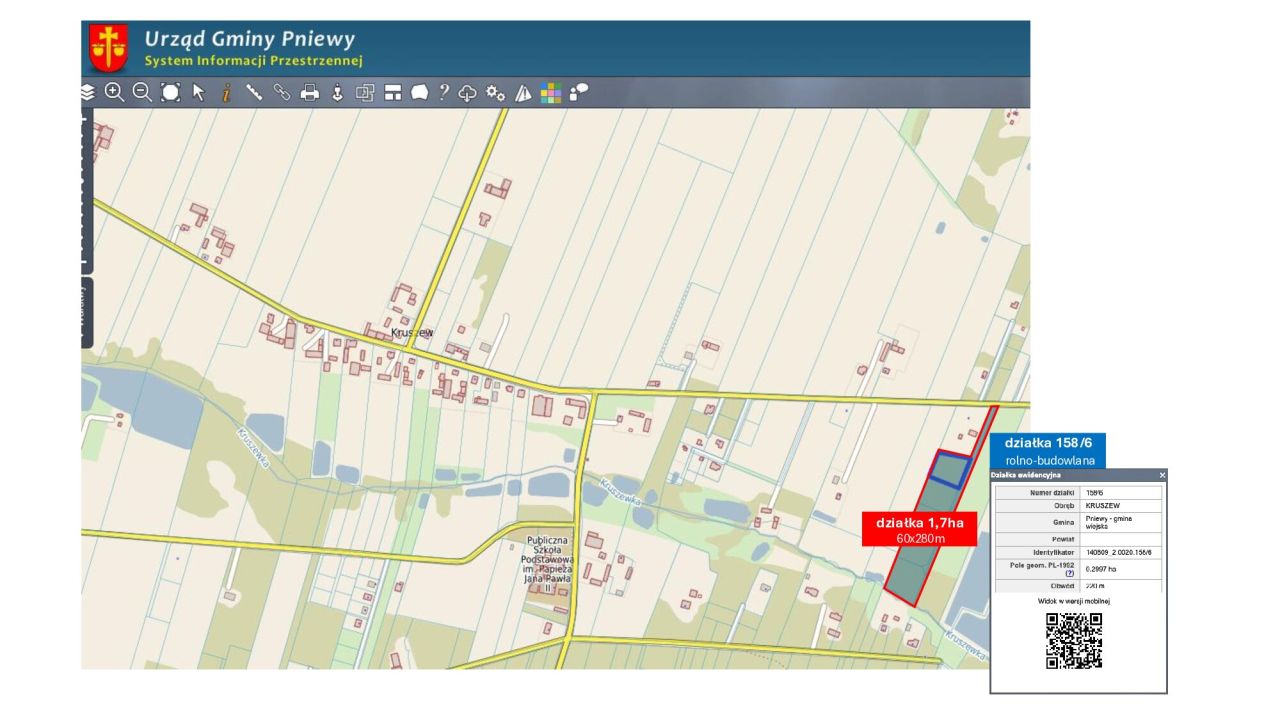
Task: Activate the arrow selection tool
Action: (198, 92)
